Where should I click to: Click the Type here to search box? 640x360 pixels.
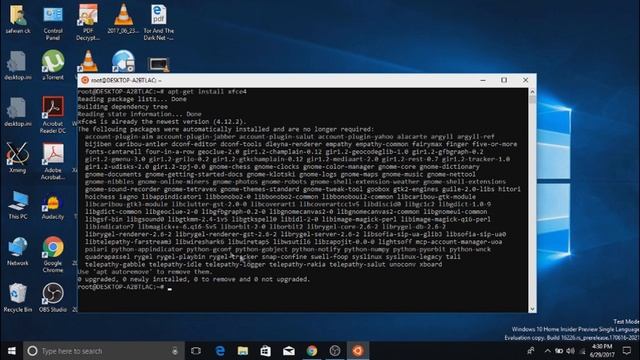[104, 351]
